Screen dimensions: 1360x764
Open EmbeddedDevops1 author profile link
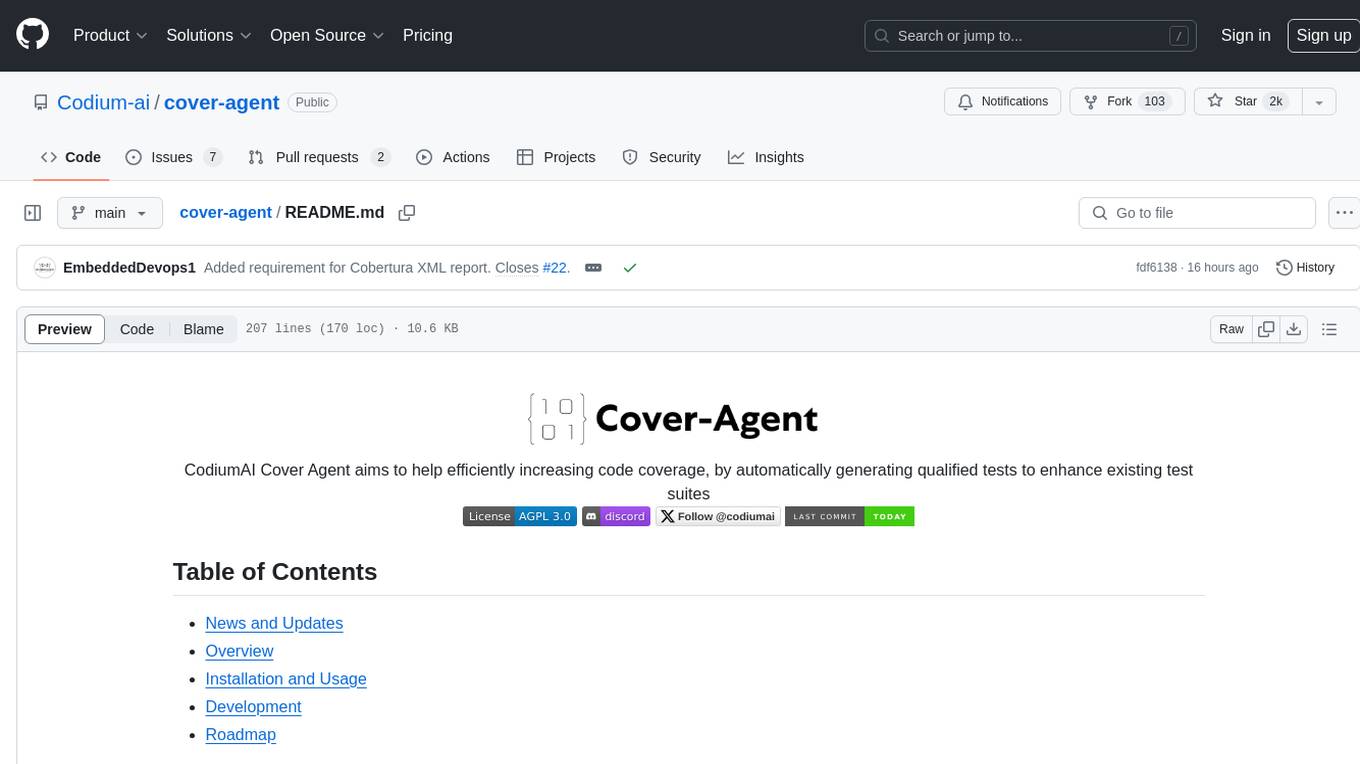point(129,268)
